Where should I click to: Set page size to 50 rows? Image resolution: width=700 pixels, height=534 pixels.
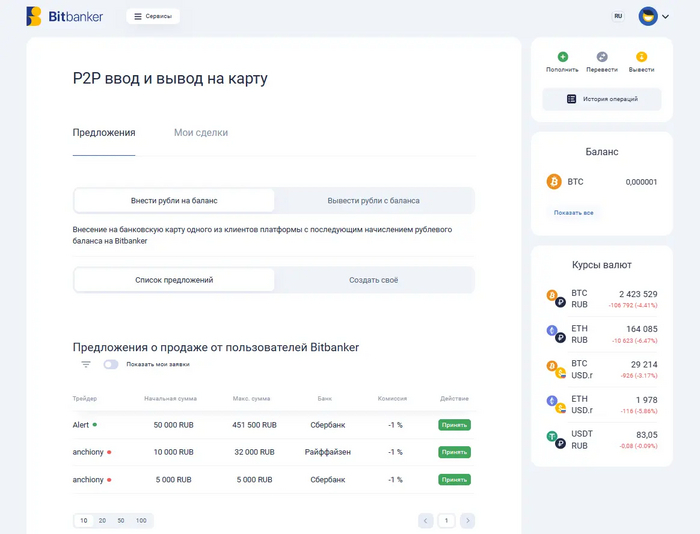pyautogui.click(x=121, y=521)
